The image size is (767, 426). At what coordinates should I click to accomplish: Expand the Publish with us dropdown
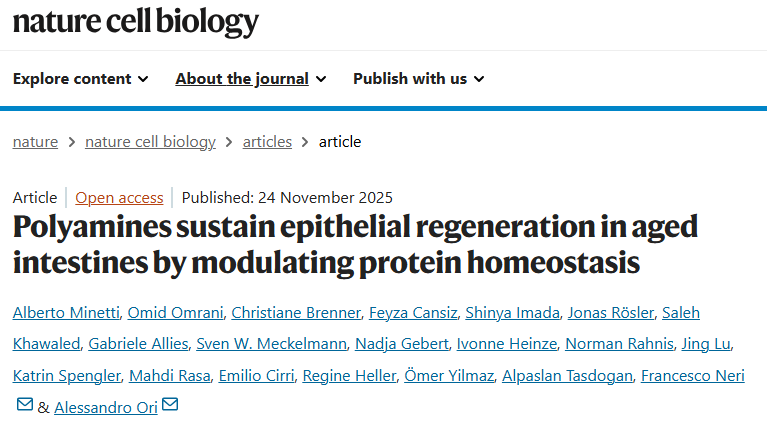[x=418, y=79]
